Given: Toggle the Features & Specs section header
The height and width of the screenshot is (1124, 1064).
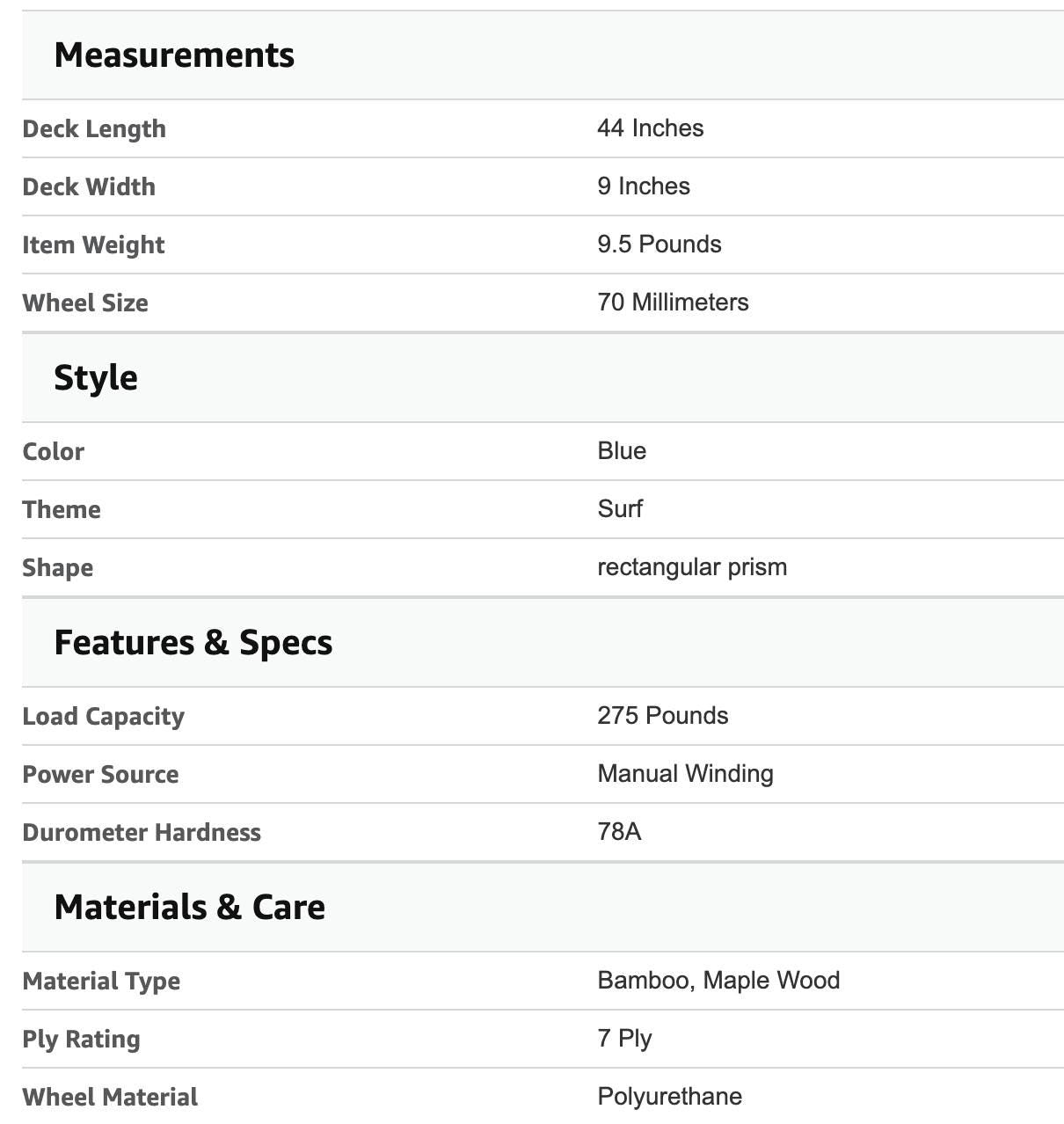Looking at the screenshot, I should [193, 643].
